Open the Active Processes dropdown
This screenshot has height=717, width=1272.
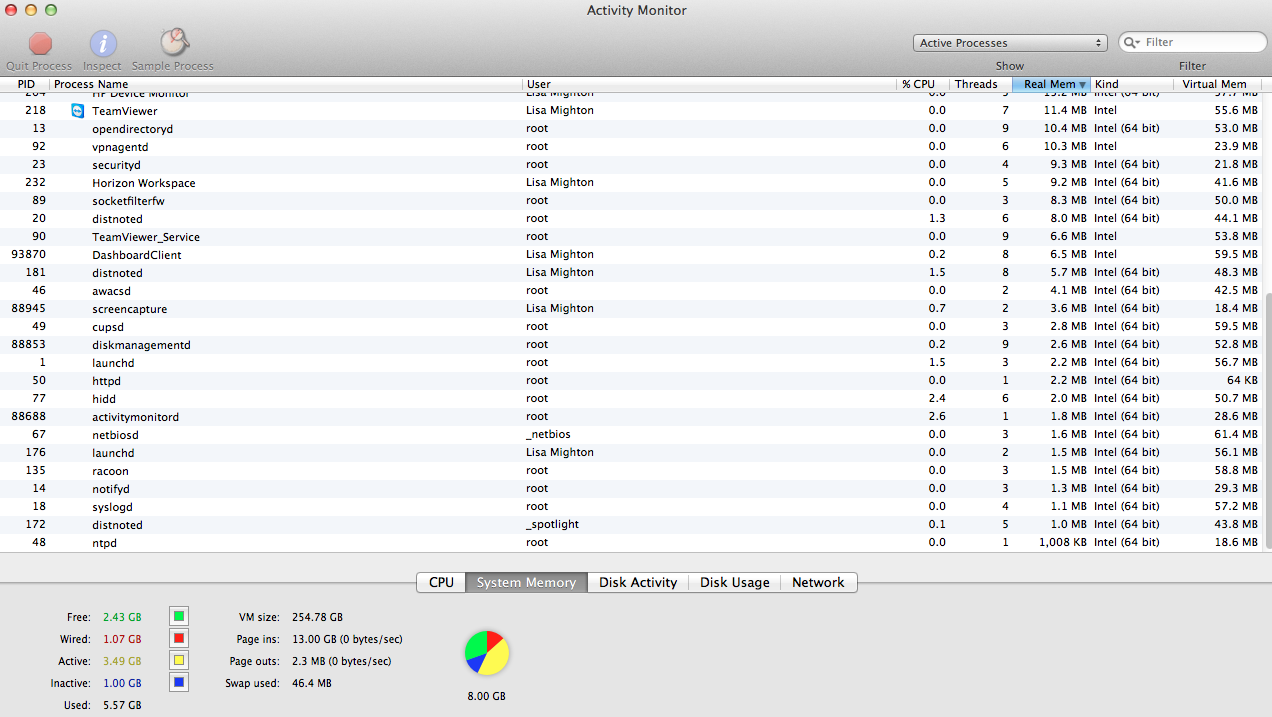click(1010, 43)
